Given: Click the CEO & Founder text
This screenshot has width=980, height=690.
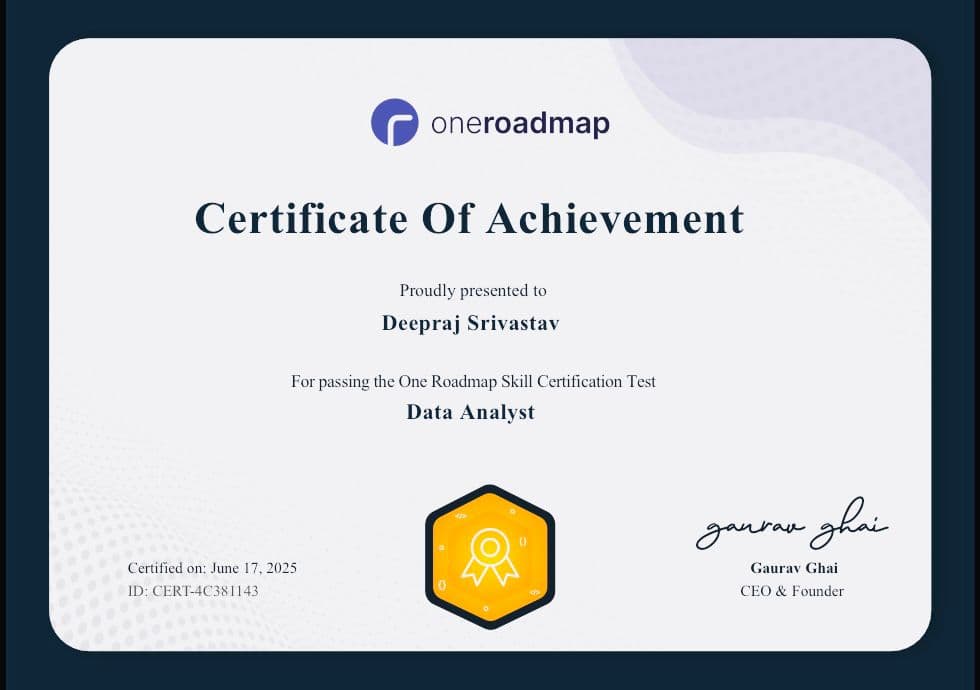Looking at the screenshot, I should click(792, 591).
